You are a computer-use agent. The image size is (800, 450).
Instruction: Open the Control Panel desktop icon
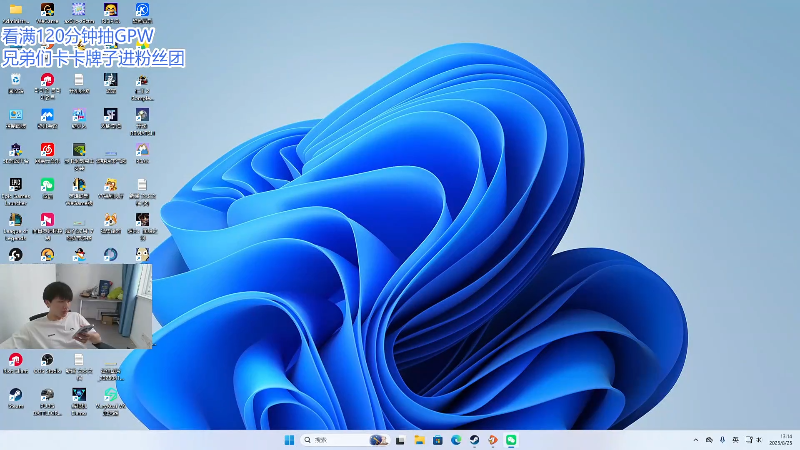tap(16, 114)
